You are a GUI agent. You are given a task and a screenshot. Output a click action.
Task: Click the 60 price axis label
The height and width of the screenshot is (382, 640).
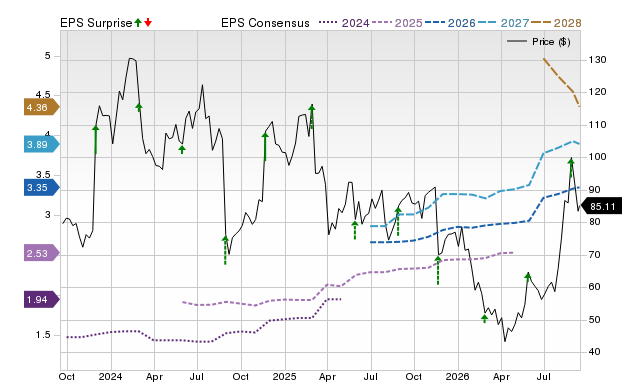595,286
